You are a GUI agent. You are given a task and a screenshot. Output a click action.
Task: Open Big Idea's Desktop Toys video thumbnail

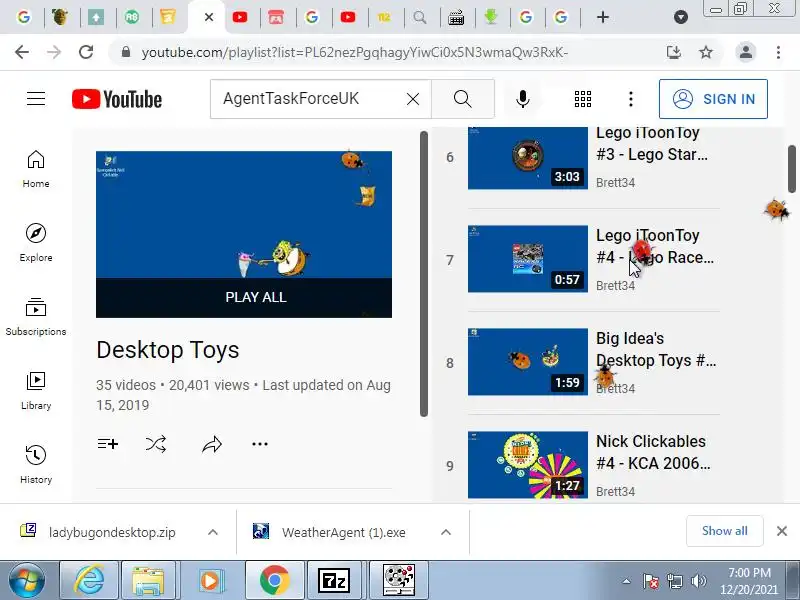[x=528, y=362]
